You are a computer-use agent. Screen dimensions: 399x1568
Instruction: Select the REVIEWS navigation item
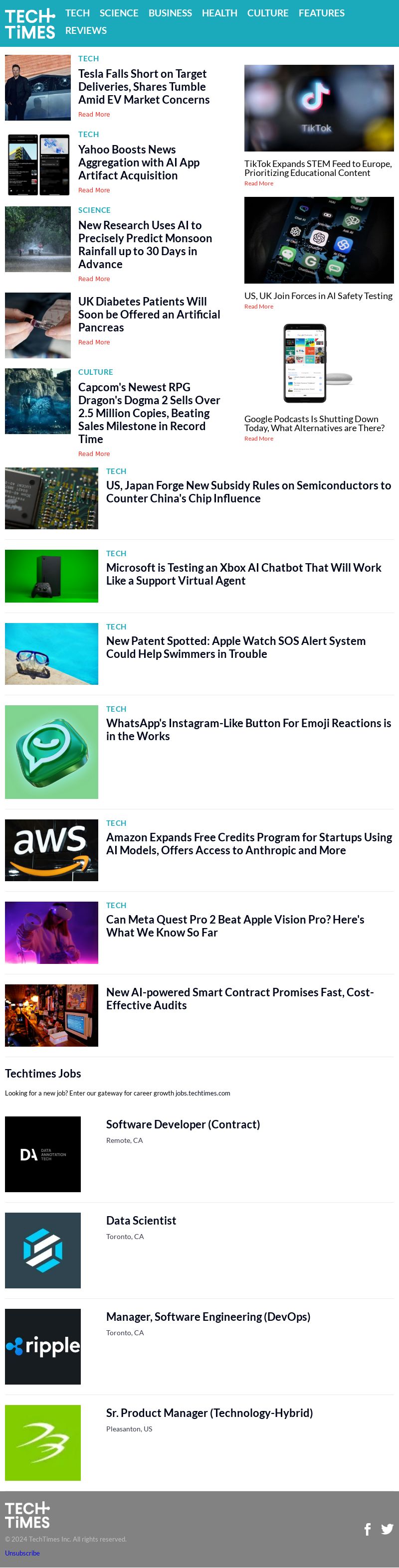coord(86,30)
